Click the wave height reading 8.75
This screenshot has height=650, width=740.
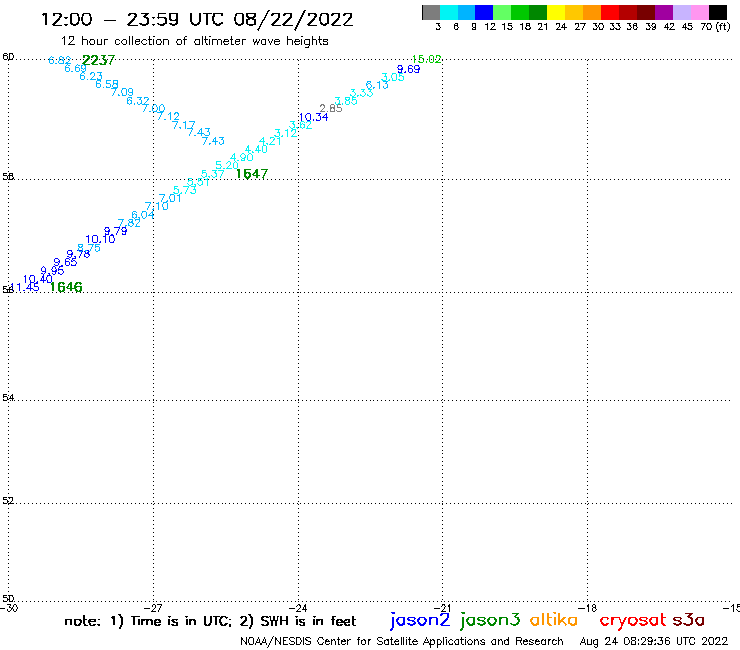pos(89,248)
